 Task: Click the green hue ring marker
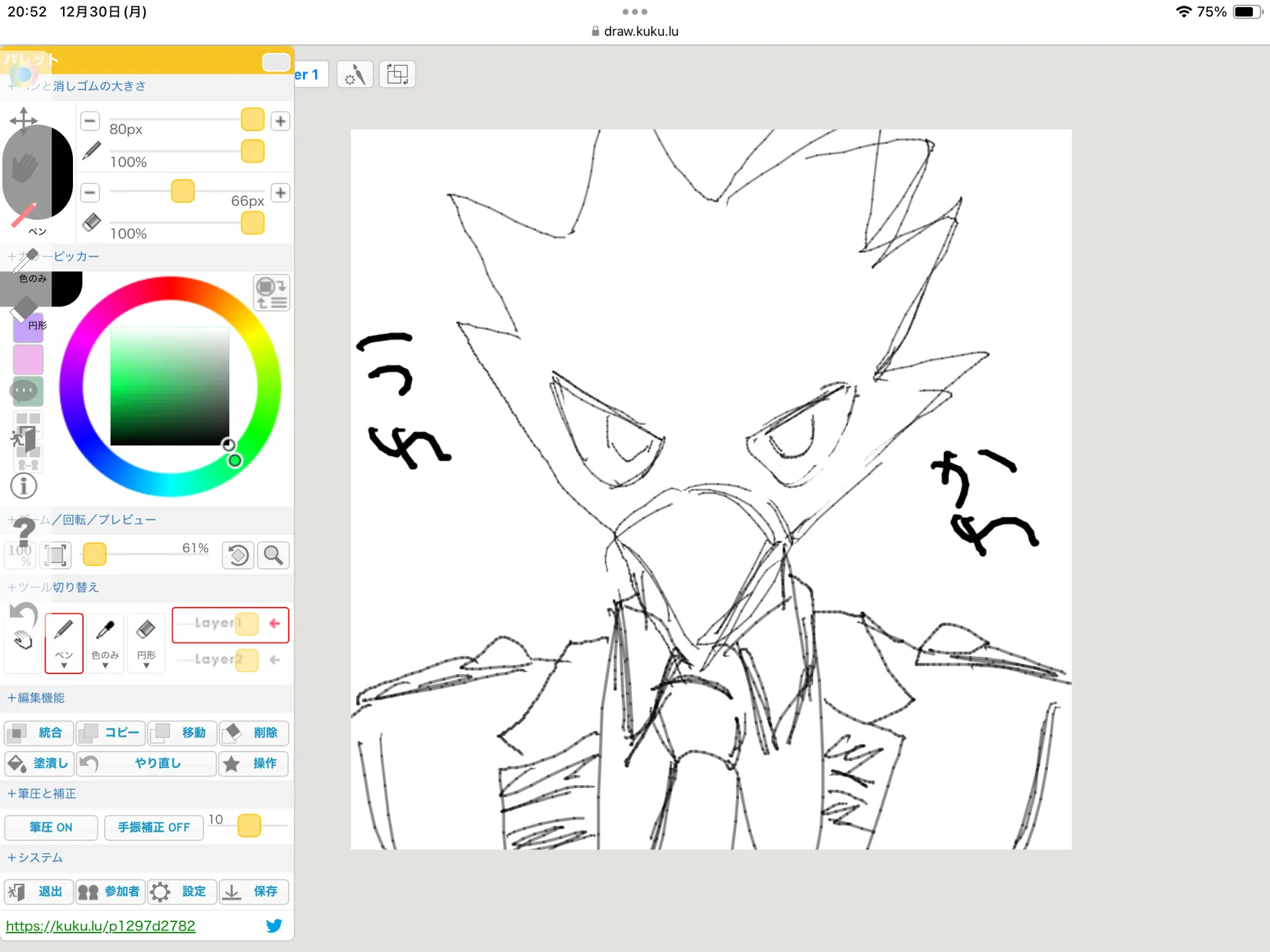[234, 460]
